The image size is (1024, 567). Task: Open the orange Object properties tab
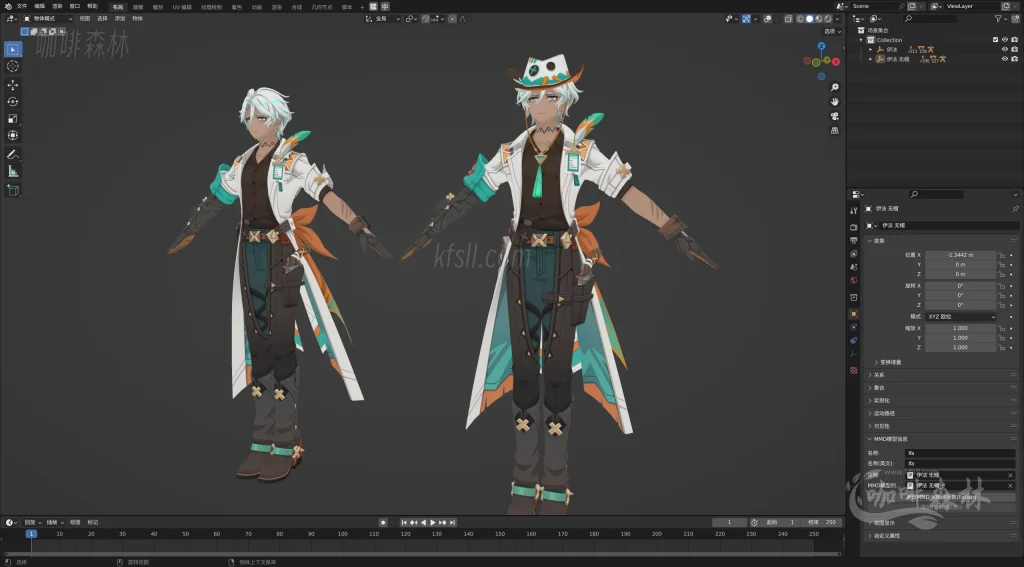854,314
